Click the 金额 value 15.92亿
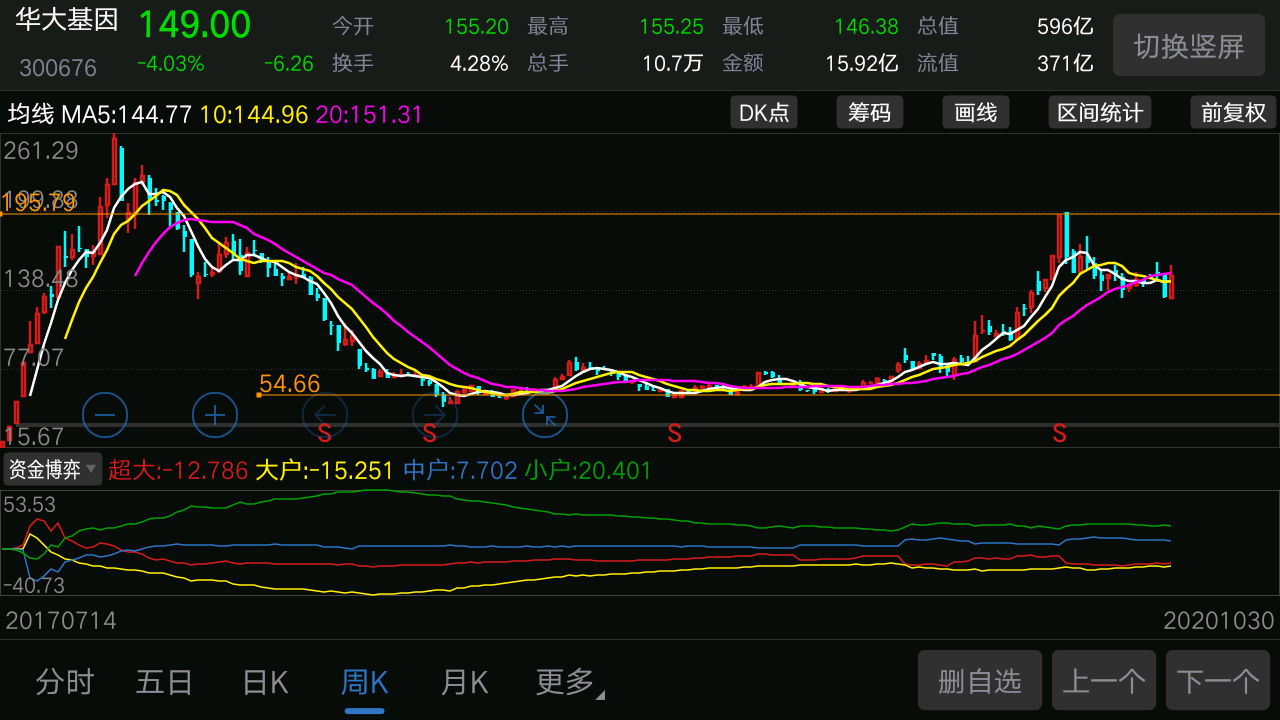This screenshot has width=1280, height=720. (861, 64)
